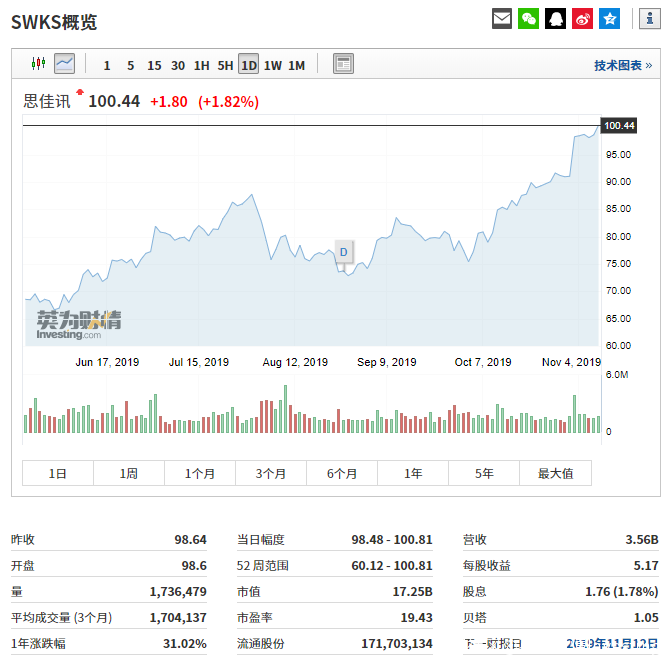
Task: Select the area line chart type
Action: click(x=64, y=64)
